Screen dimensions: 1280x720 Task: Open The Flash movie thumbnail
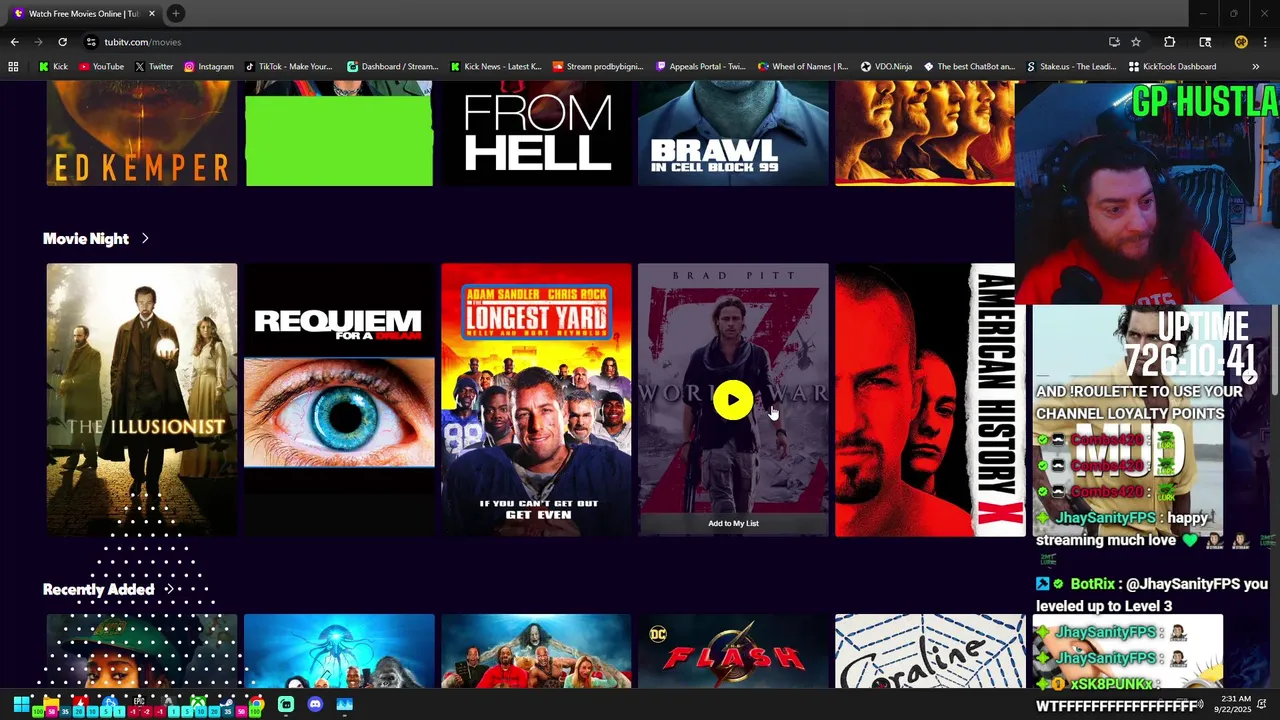733,651
